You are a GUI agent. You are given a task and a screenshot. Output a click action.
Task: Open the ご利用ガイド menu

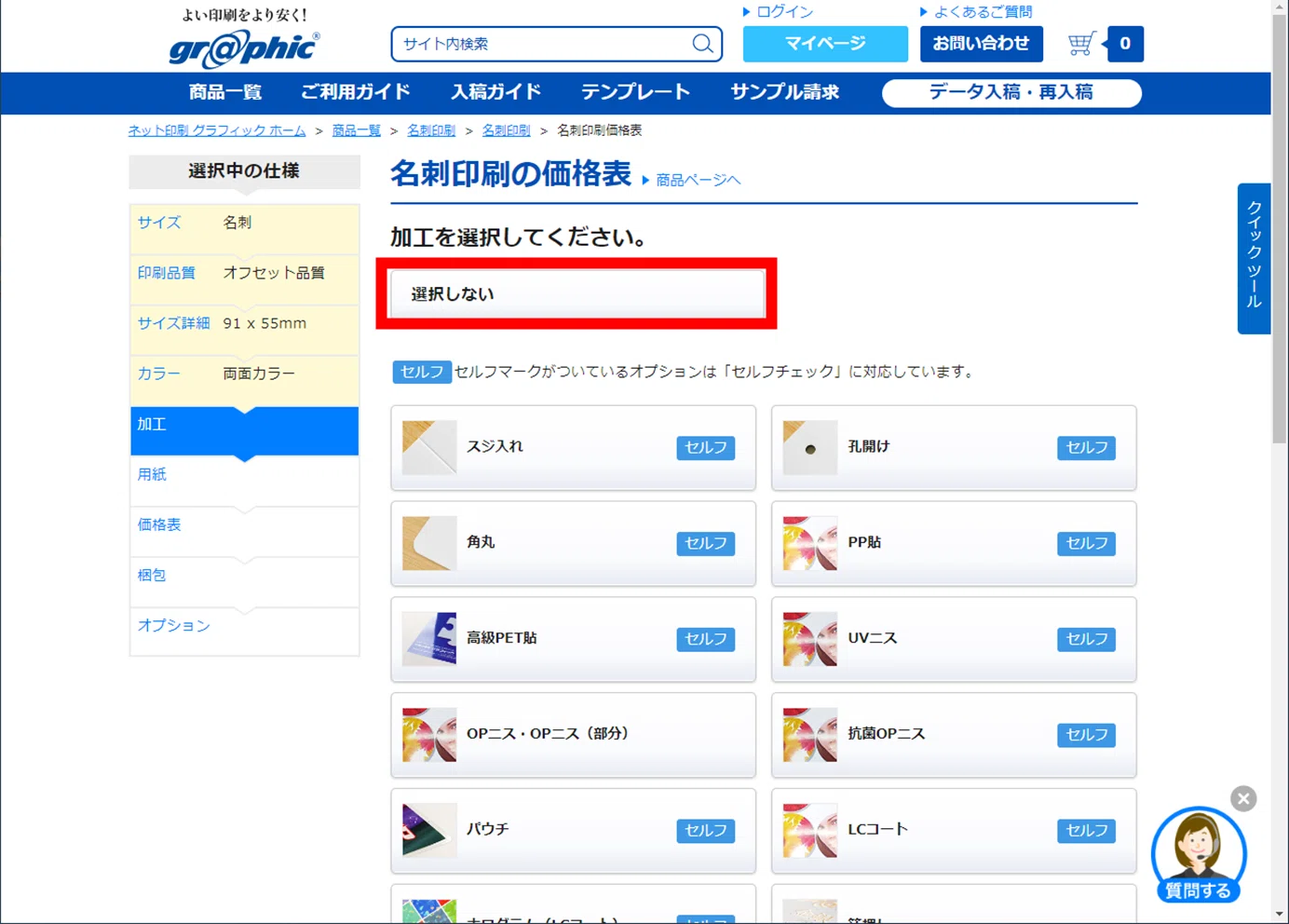pos(356,92)
